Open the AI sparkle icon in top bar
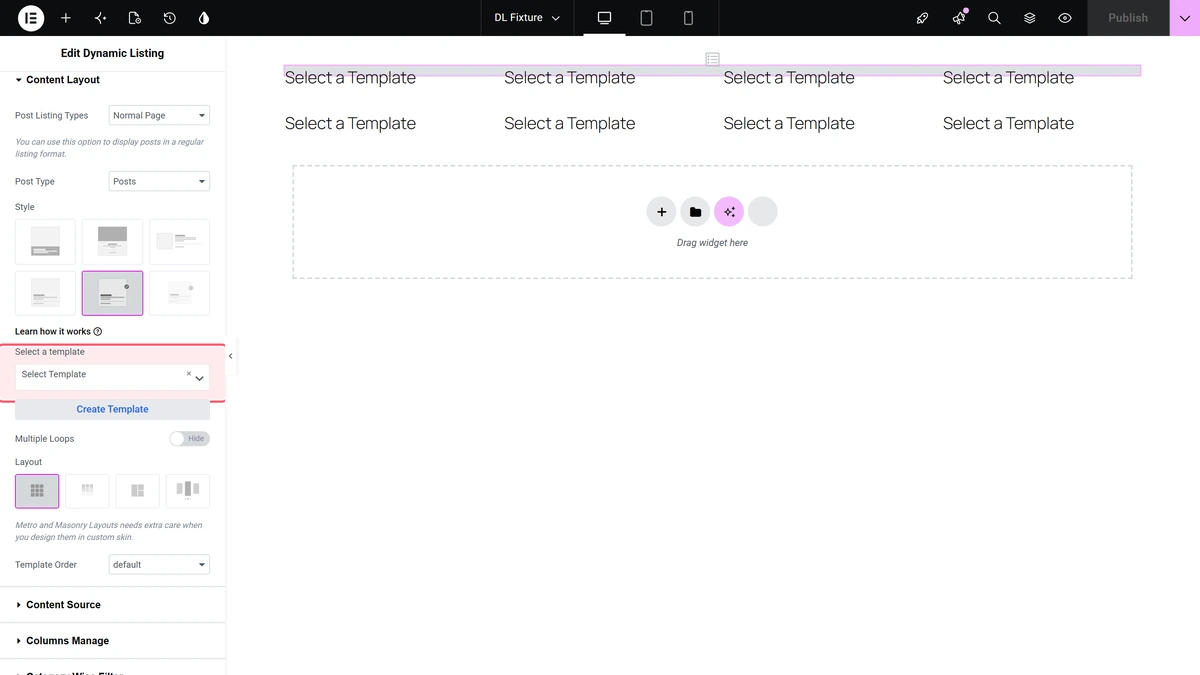Viewport: 1200px width, 675px height. (x=100, y=18)
